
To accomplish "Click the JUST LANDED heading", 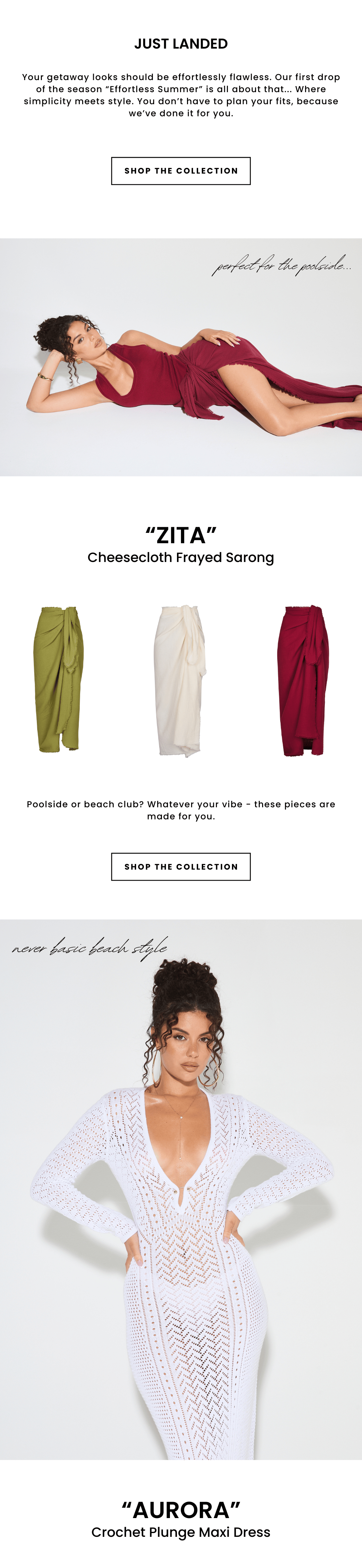I will click(x=181, y=44).
